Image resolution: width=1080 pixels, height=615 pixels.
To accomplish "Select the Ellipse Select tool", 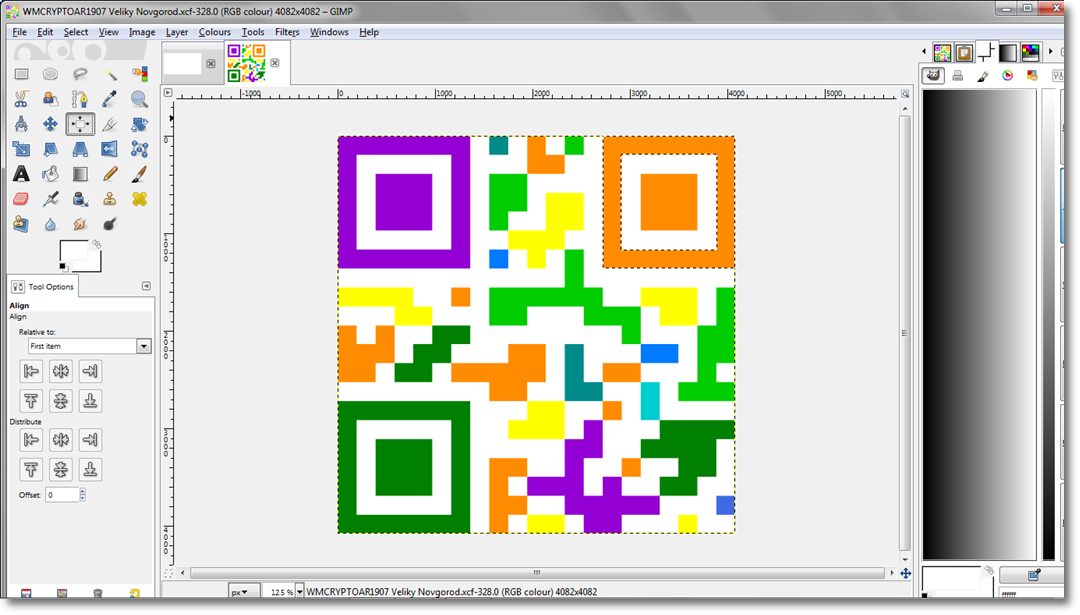I will (50, 74).
